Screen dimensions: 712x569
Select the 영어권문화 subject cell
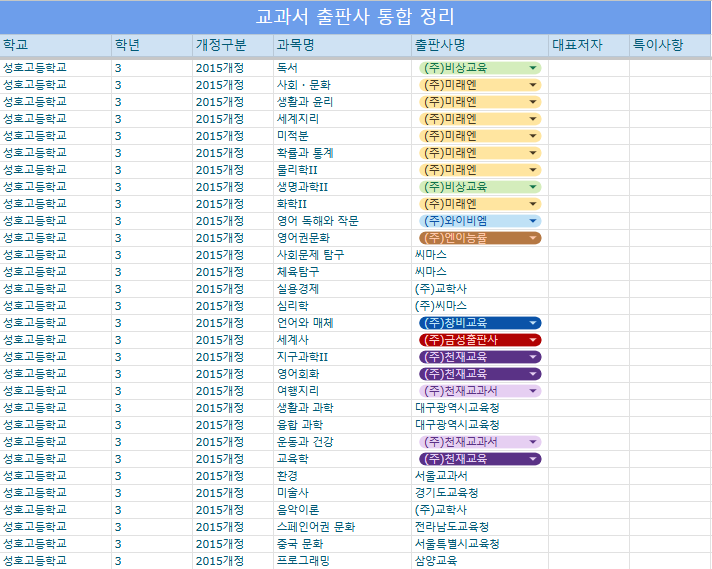342,238
